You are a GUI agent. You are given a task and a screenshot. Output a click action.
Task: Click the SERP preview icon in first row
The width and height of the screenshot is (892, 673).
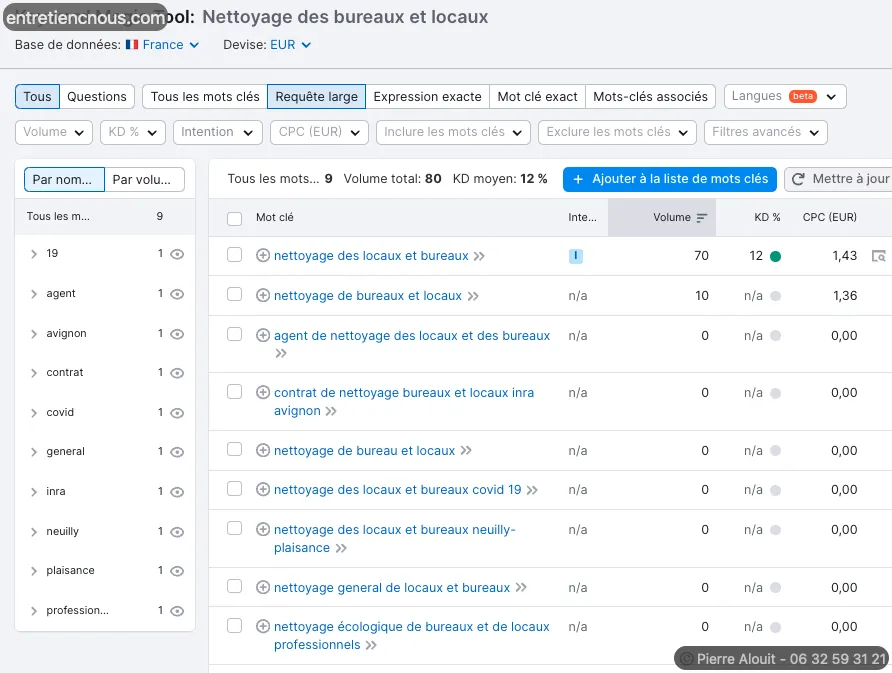[878, 256]
